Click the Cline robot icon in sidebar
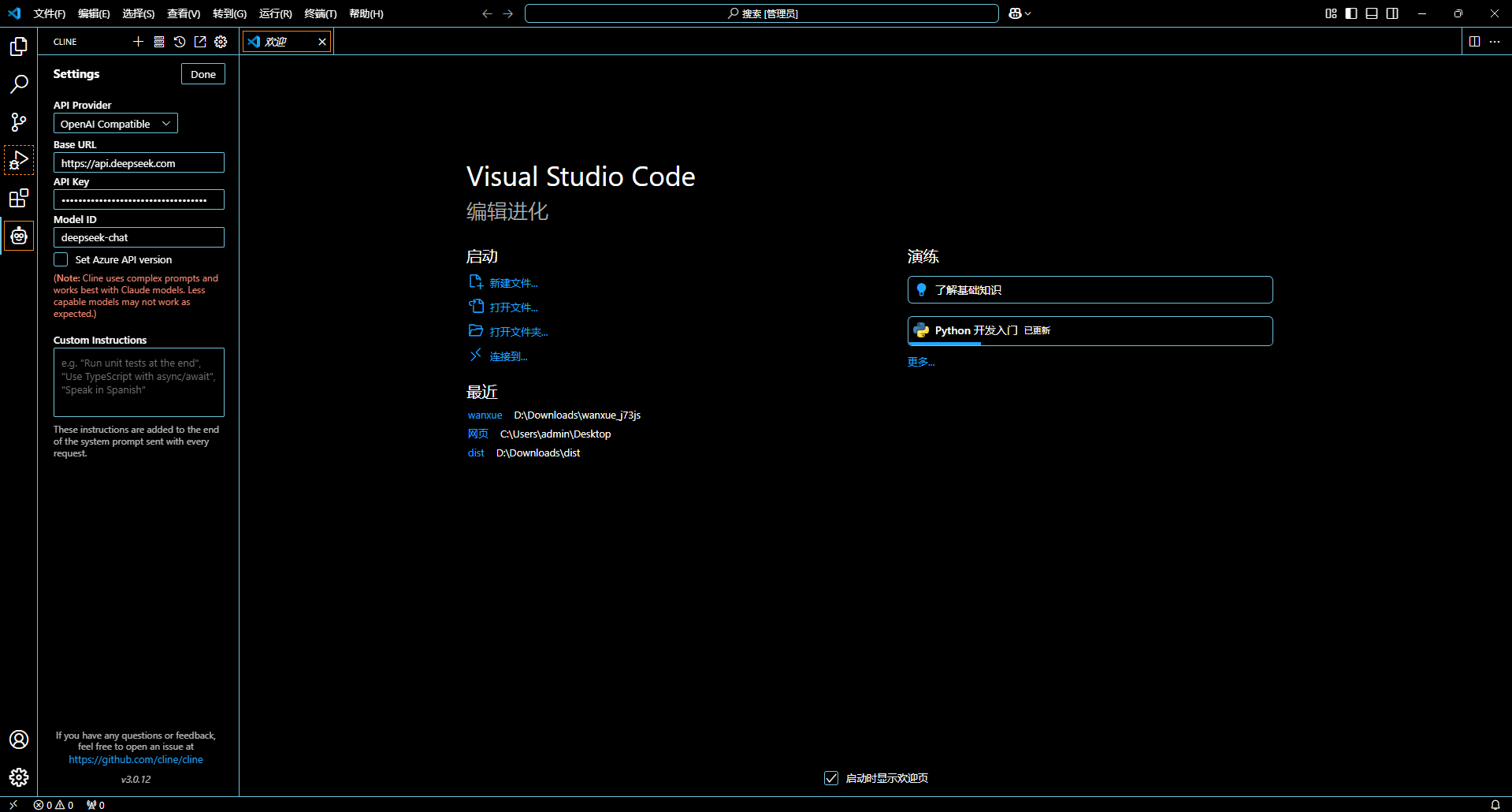 pyautogui.click(x=19, y=236)
